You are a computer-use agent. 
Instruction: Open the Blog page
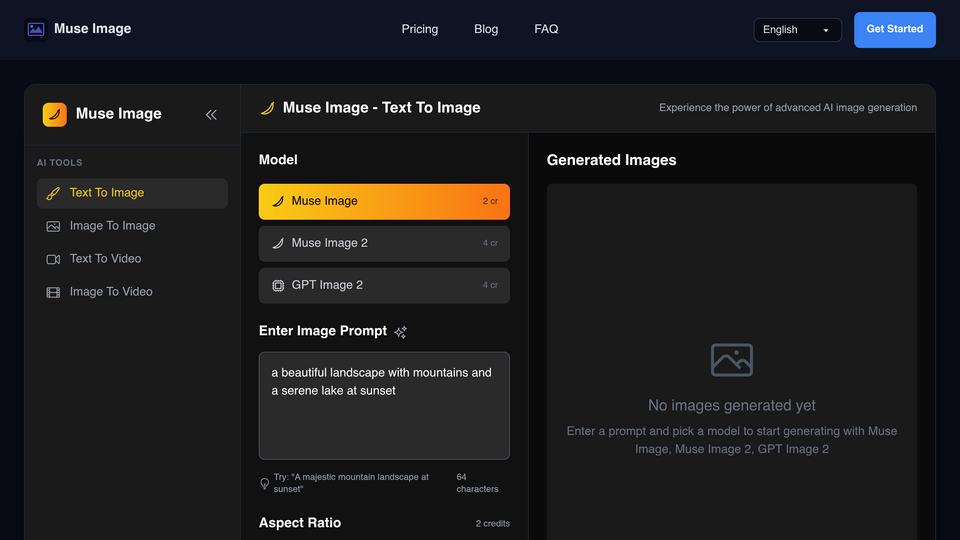coord(486,29)
